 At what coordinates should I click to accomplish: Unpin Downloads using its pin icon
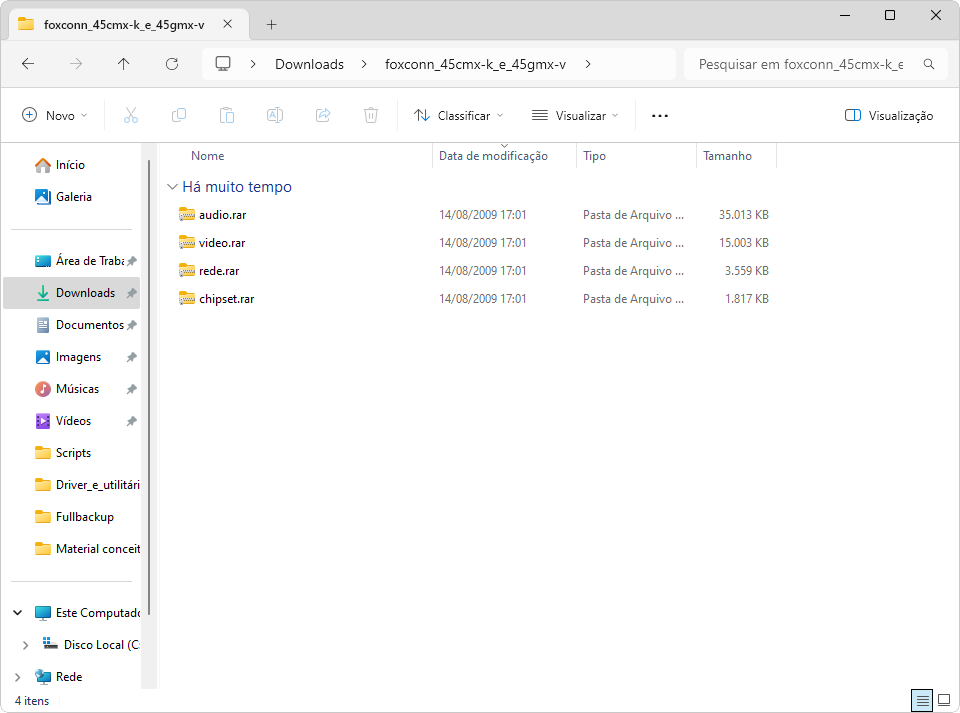pyautogui.click(x=132, y=293)
